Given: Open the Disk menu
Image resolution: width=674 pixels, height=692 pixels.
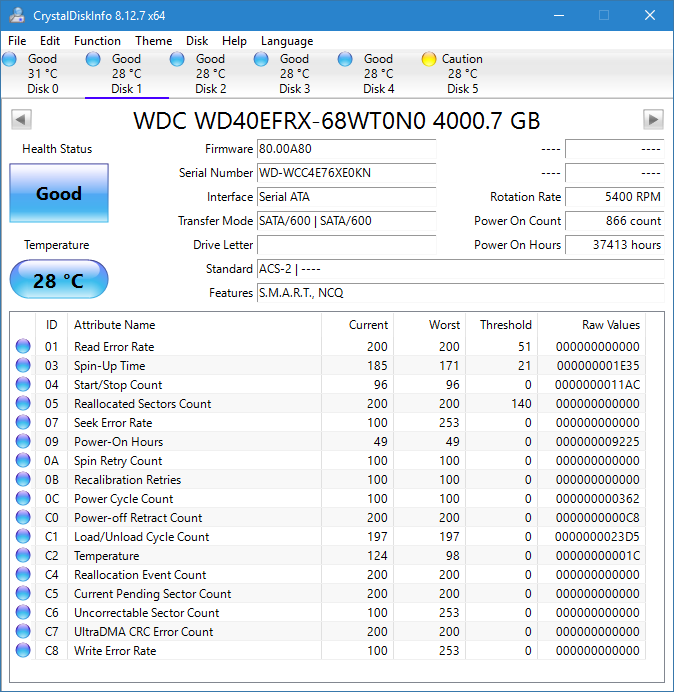Looking at the screenshot, I should coord(197,41).
